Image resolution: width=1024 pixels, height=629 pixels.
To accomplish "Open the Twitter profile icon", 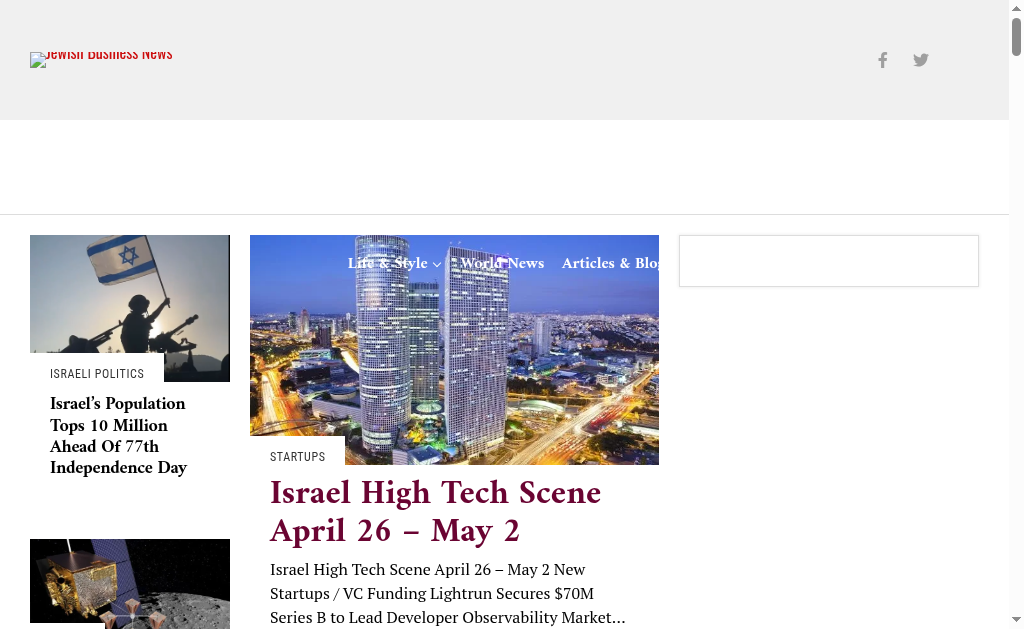I will 921,60.
